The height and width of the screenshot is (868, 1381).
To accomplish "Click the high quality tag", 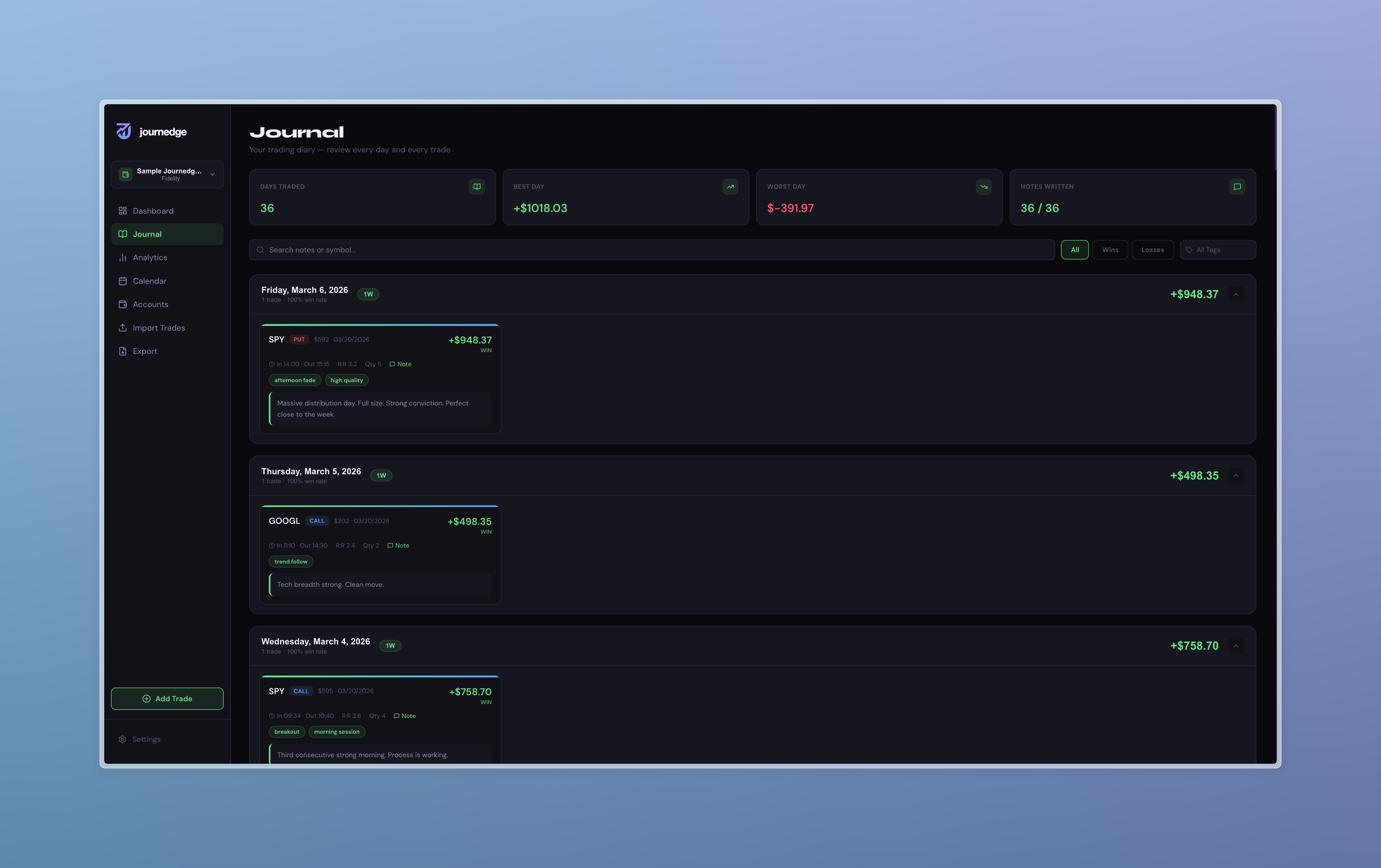I will [x=346, y=380].
